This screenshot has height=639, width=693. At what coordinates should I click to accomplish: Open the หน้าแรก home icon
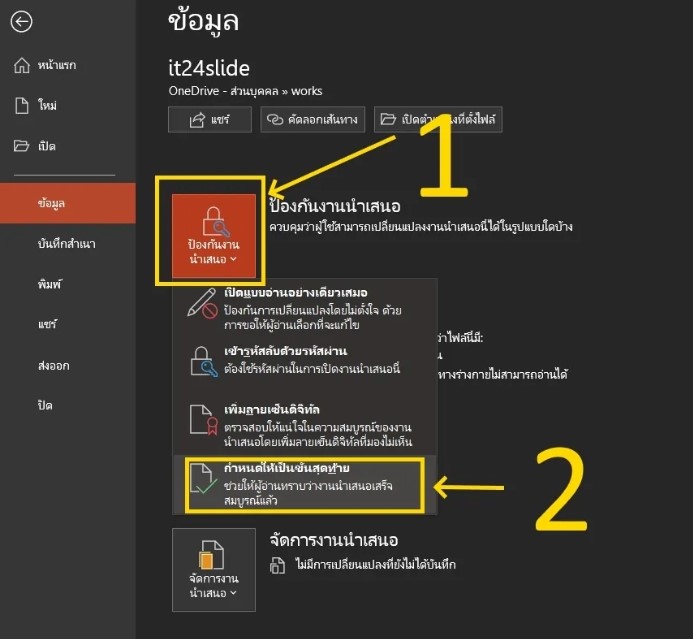22,65
